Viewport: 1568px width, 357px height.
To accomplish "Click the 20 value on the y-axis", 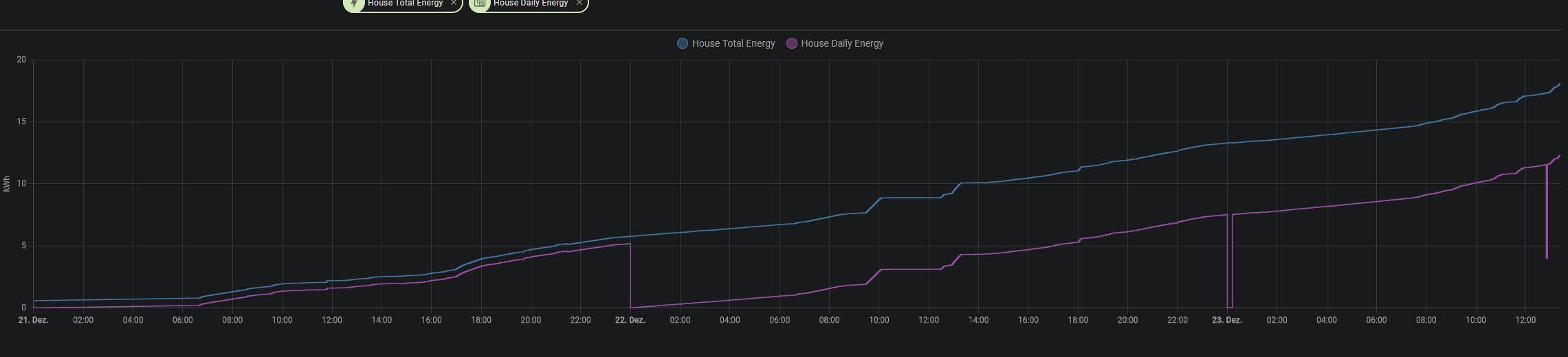I will coord(21,60).
